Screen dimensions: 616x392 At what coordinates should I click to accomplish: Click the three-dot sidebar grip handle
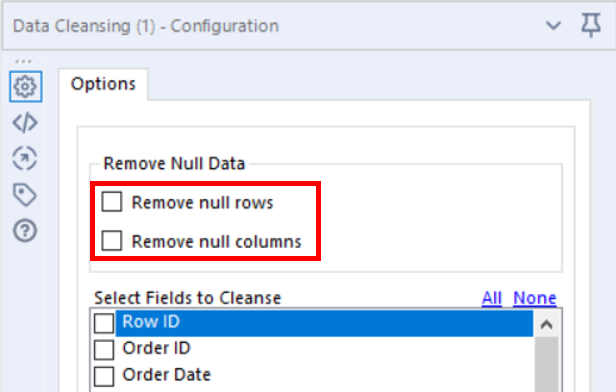click(23, 61)
